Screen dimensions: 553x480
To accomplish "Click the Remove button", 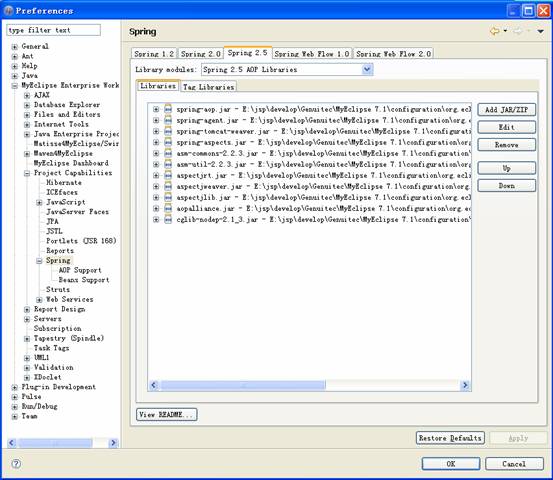I will point(506,145).
